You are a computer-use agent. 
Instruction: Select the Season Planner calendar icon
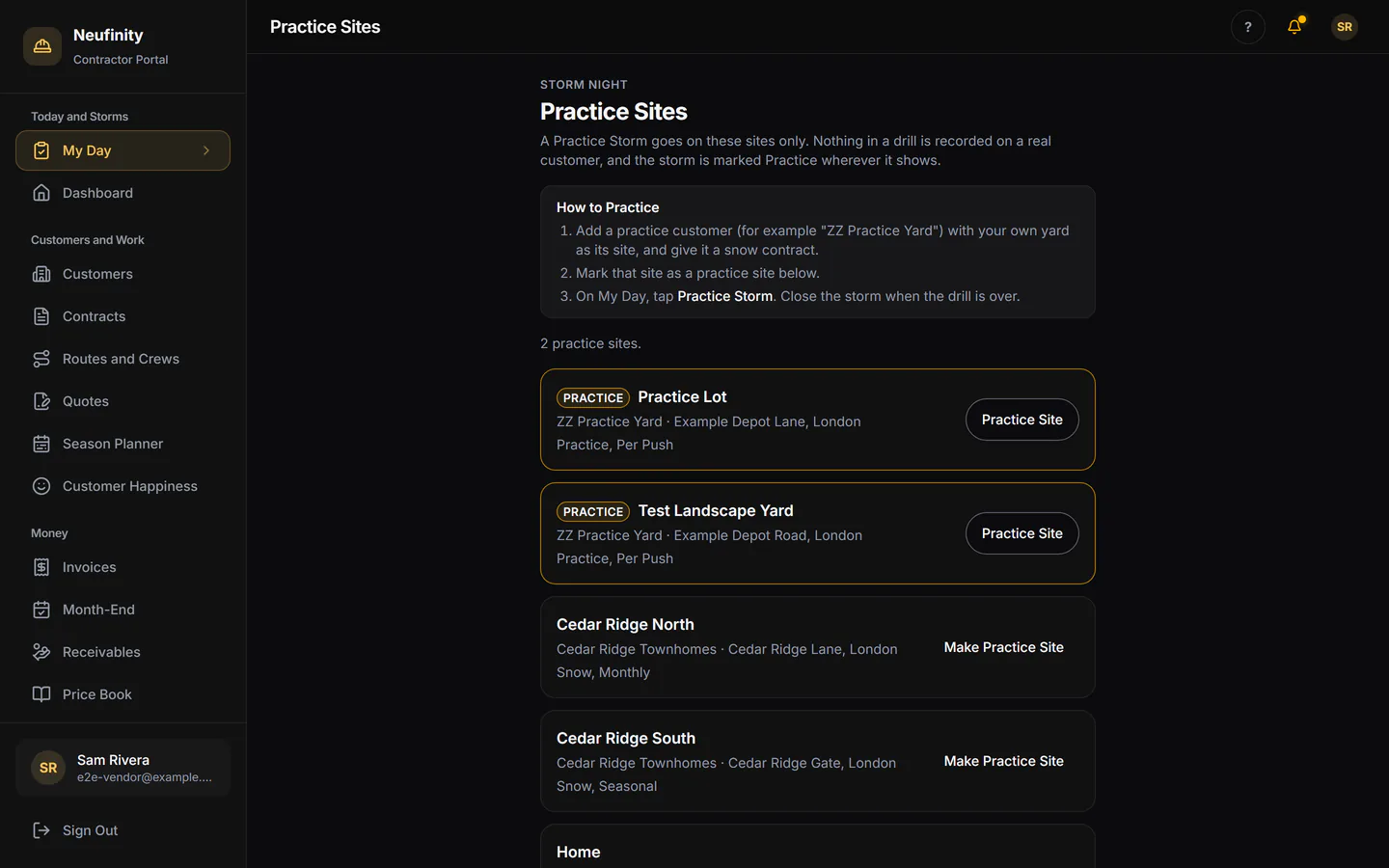(x=41, y=444)
